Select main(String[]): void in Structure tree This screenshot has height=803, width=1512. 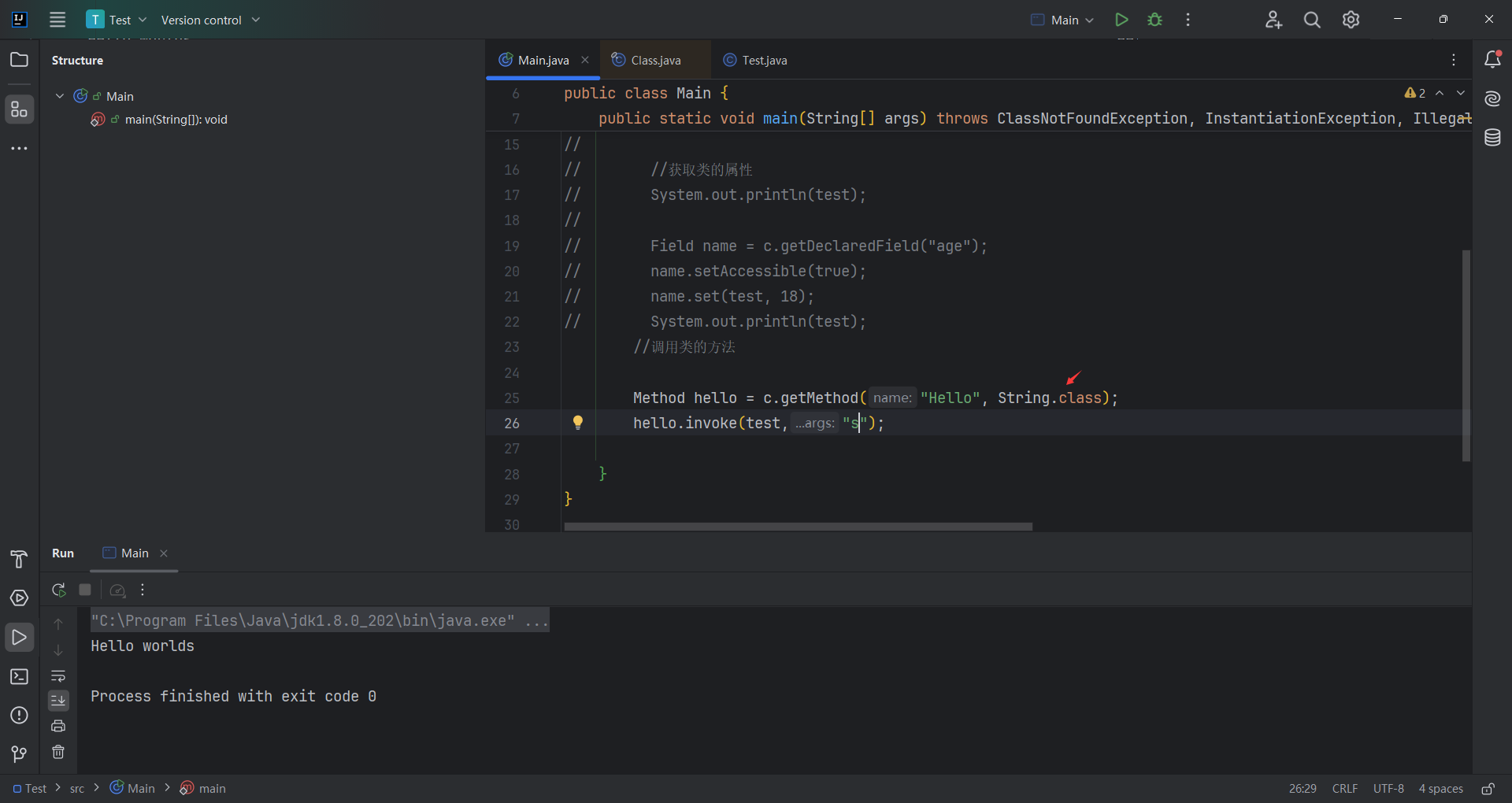[x=159, y=120]
